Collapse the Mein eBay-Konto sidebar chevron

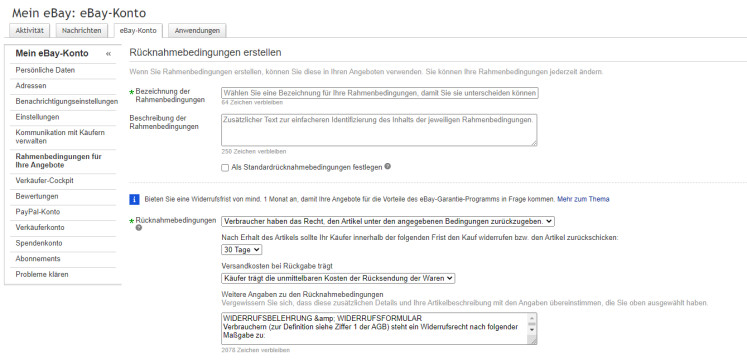point(108,54)
